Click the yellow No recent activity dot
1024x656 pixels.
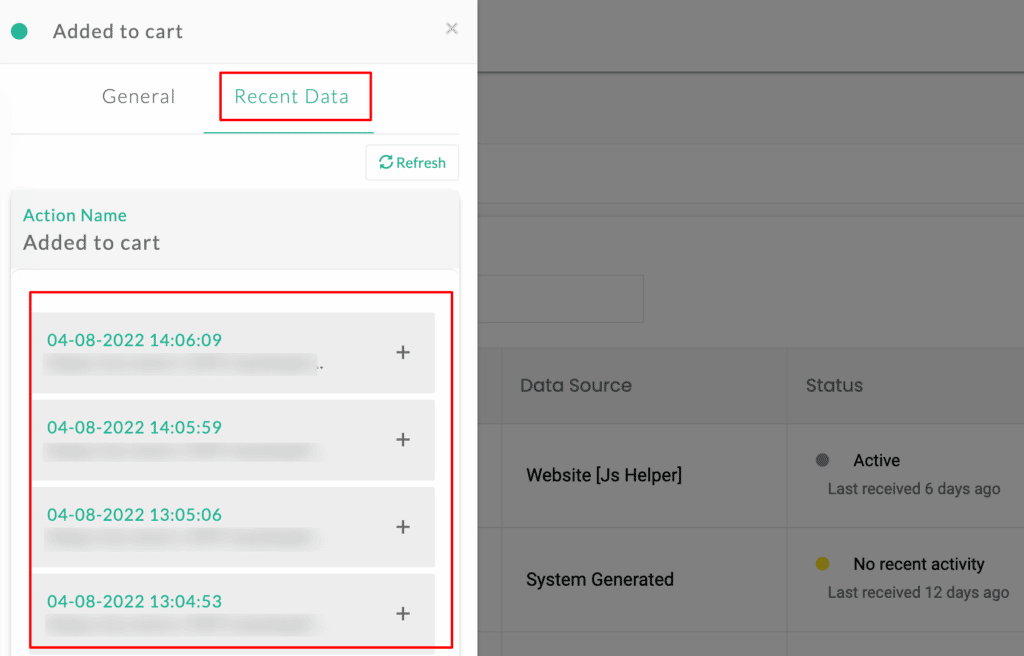[x=822, y=564]
